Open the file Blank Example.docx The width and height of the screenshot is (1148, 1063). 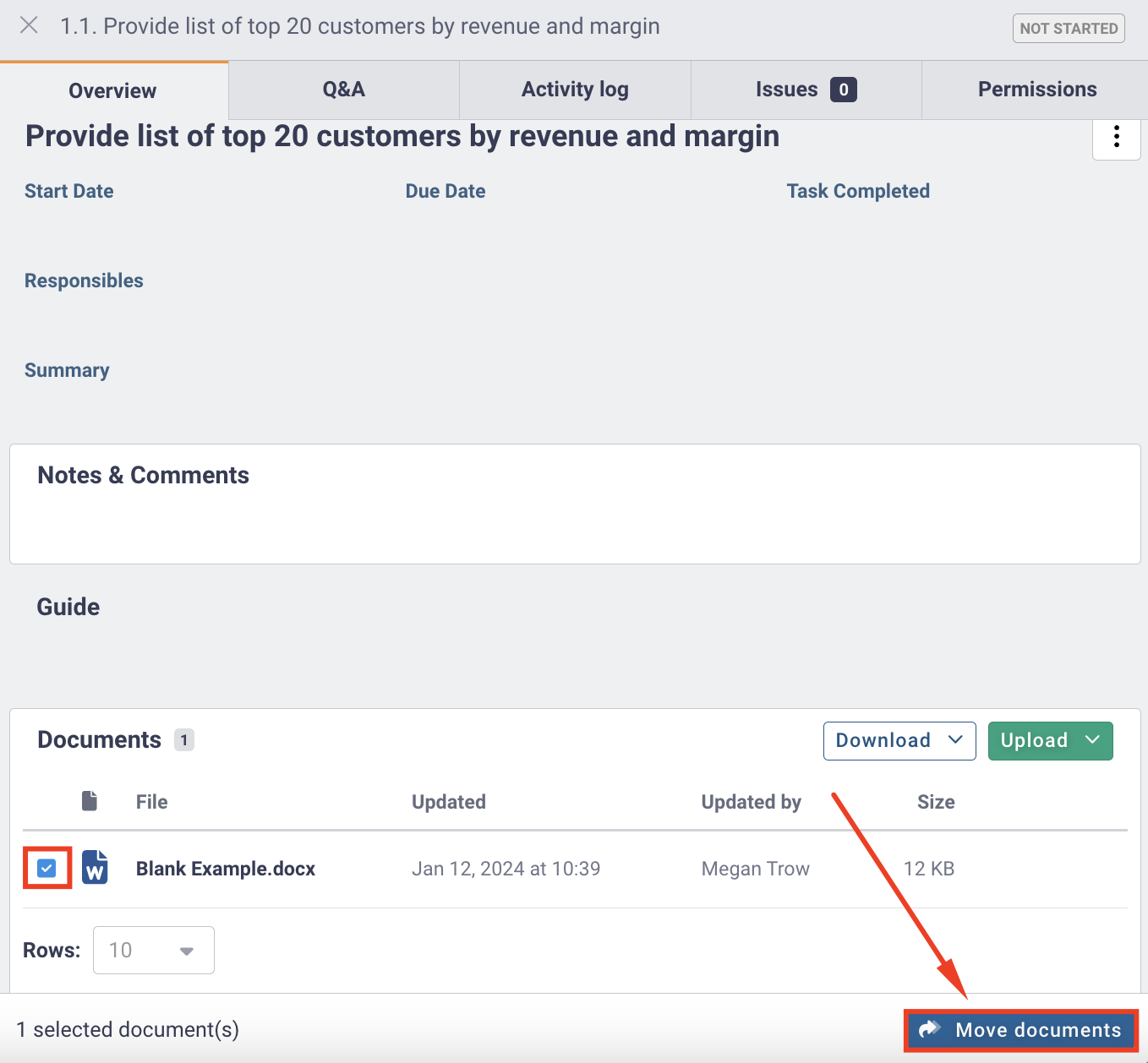coord(225,868)
